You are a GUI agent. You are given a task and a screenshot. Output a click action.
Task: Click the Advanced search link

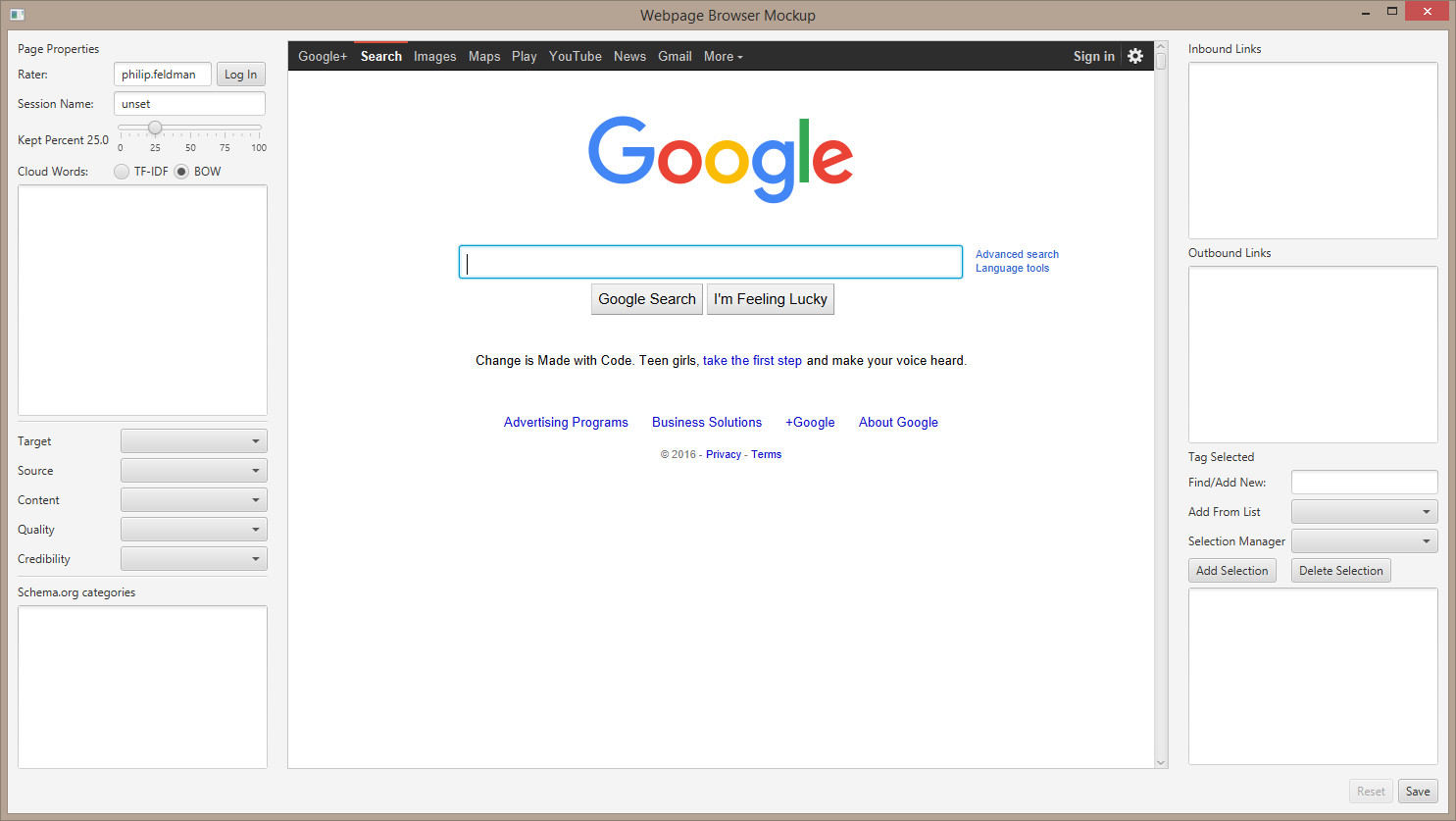click(x=1017, y=254)
